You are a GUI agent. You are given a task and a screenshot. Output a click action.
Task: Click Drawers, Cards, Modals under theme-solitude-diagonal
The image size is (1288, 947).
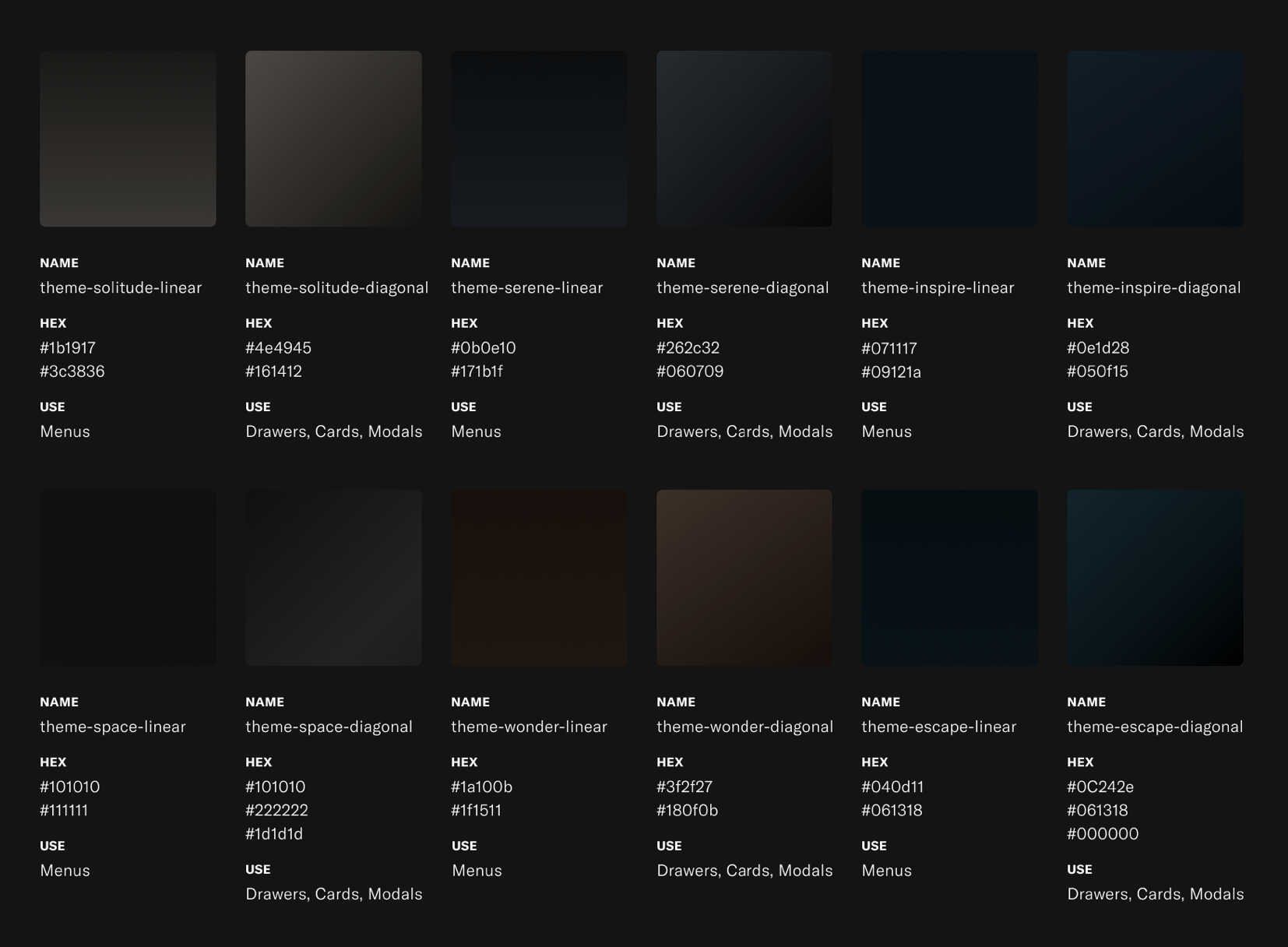point(334,431)
